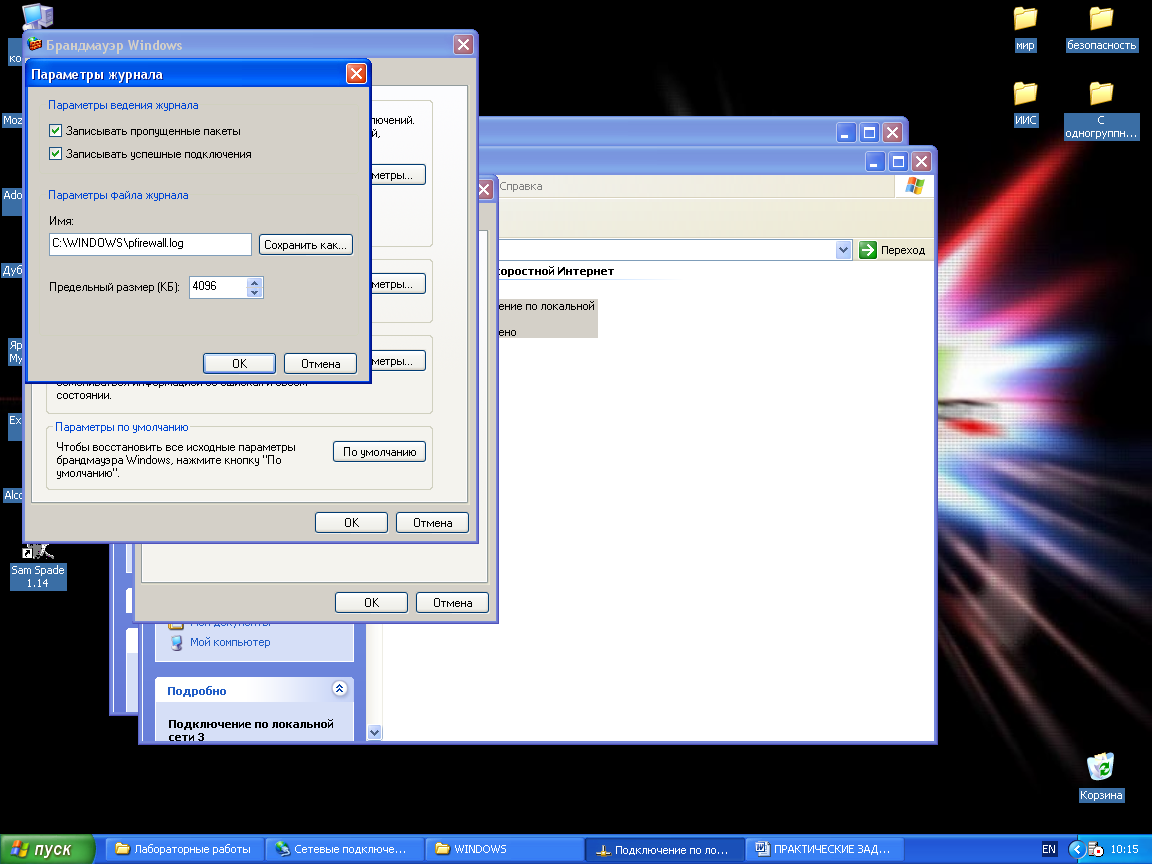
Task: Click OK in connection properties dialog
Action: coord(371,602)
